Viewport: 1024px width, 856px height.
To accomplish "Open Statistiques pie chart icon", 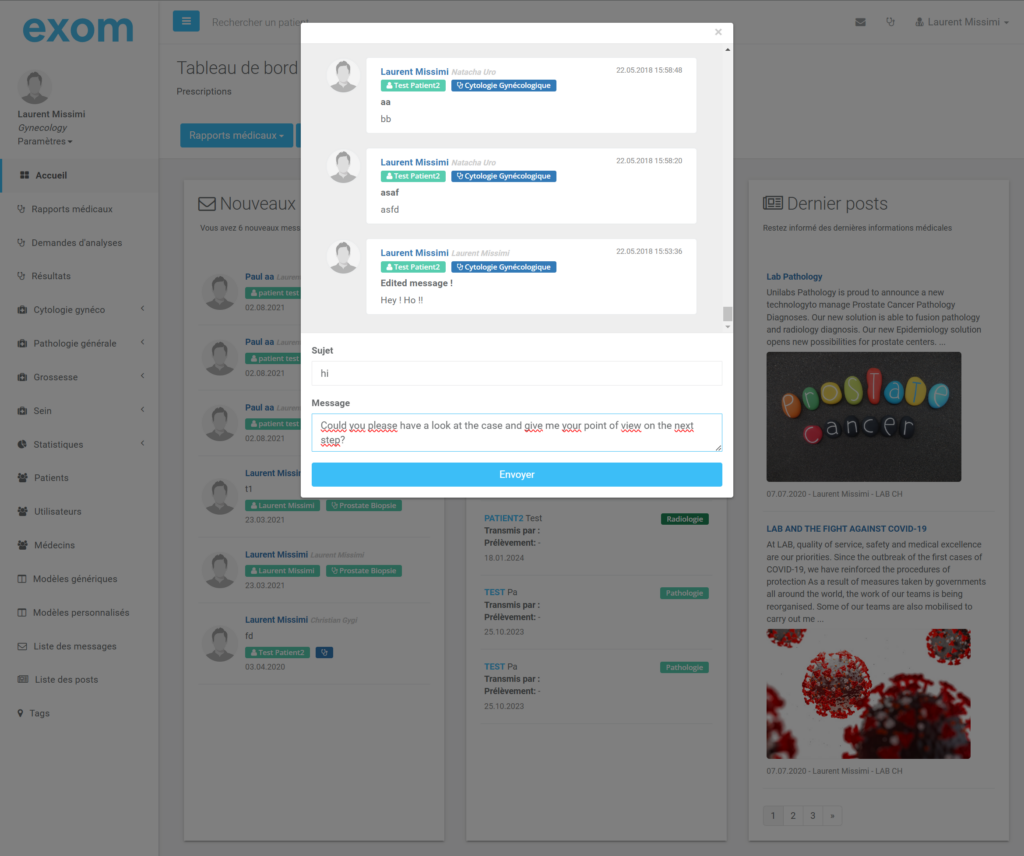I will [x=22, y=444].
